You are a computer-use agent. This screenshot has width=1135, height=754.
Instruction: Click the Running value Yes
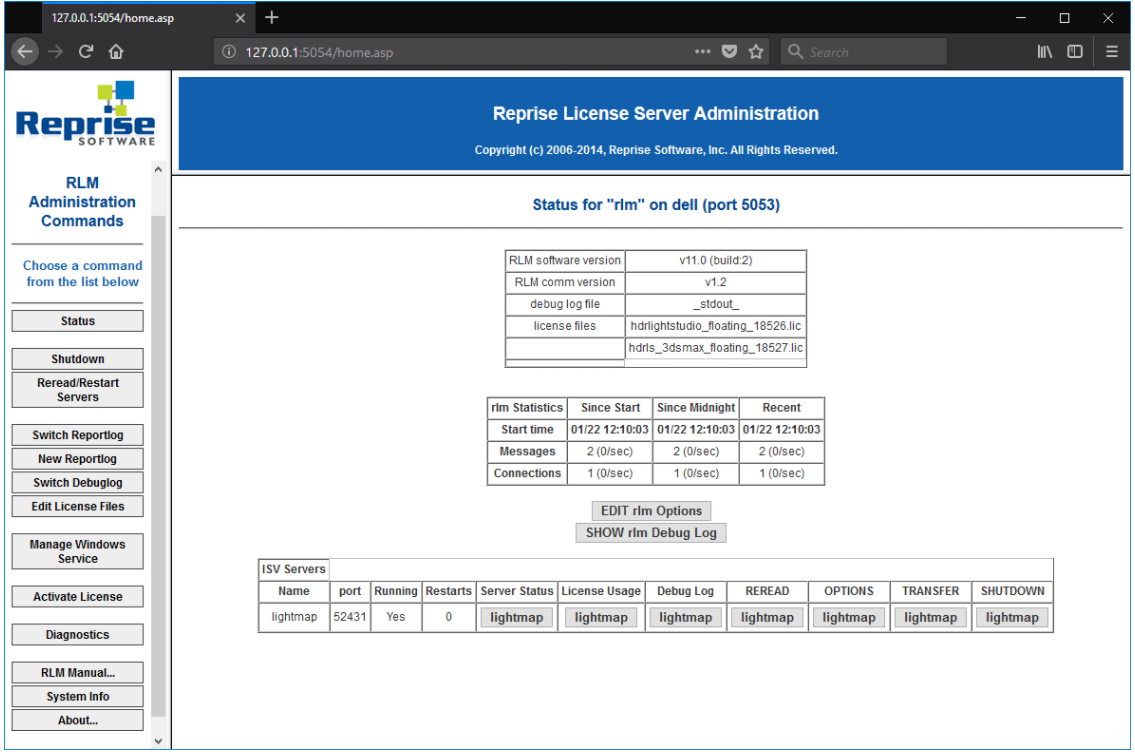(x=396, y=617)
